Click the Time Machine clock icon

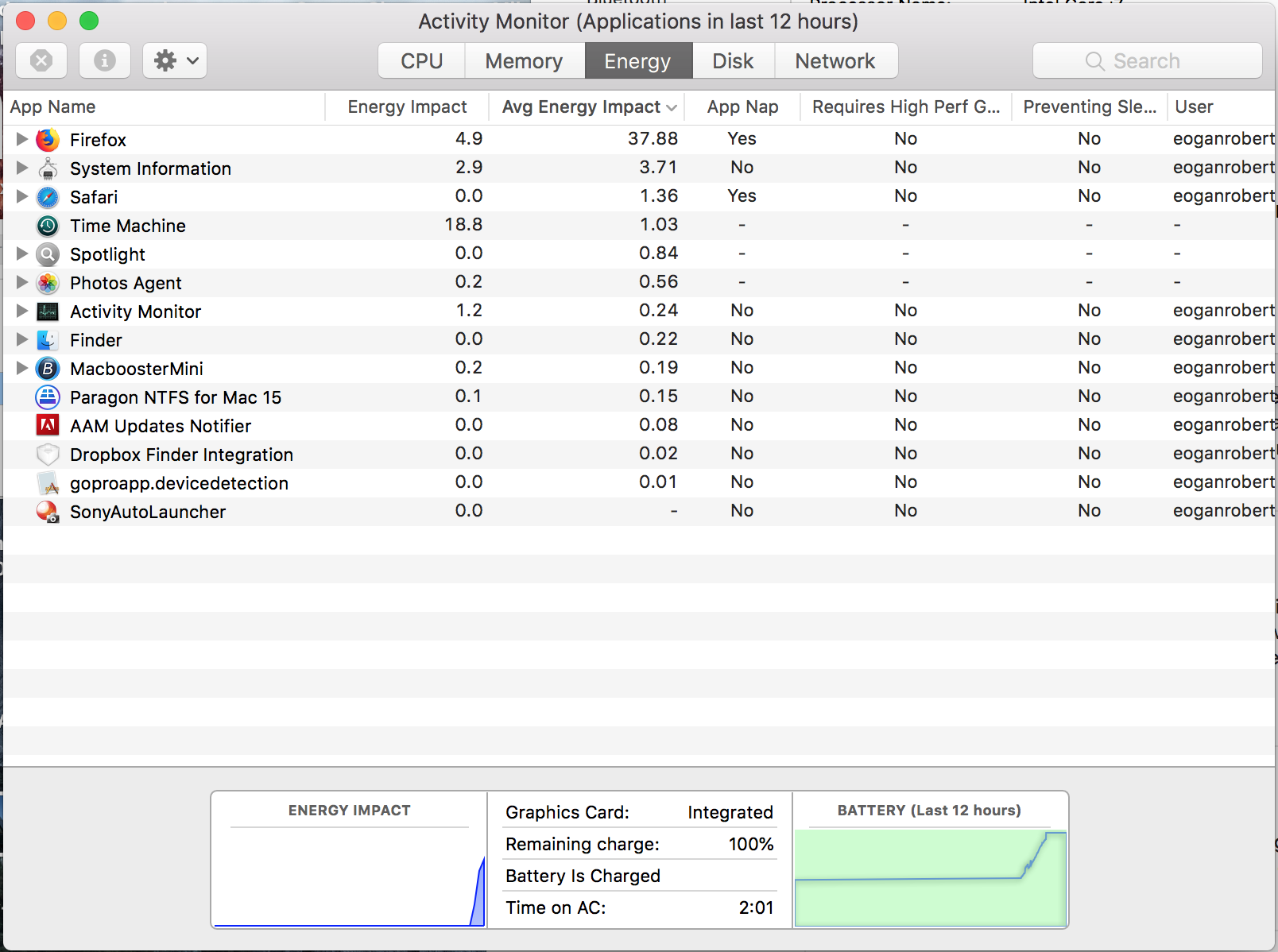tap(48, 226)
